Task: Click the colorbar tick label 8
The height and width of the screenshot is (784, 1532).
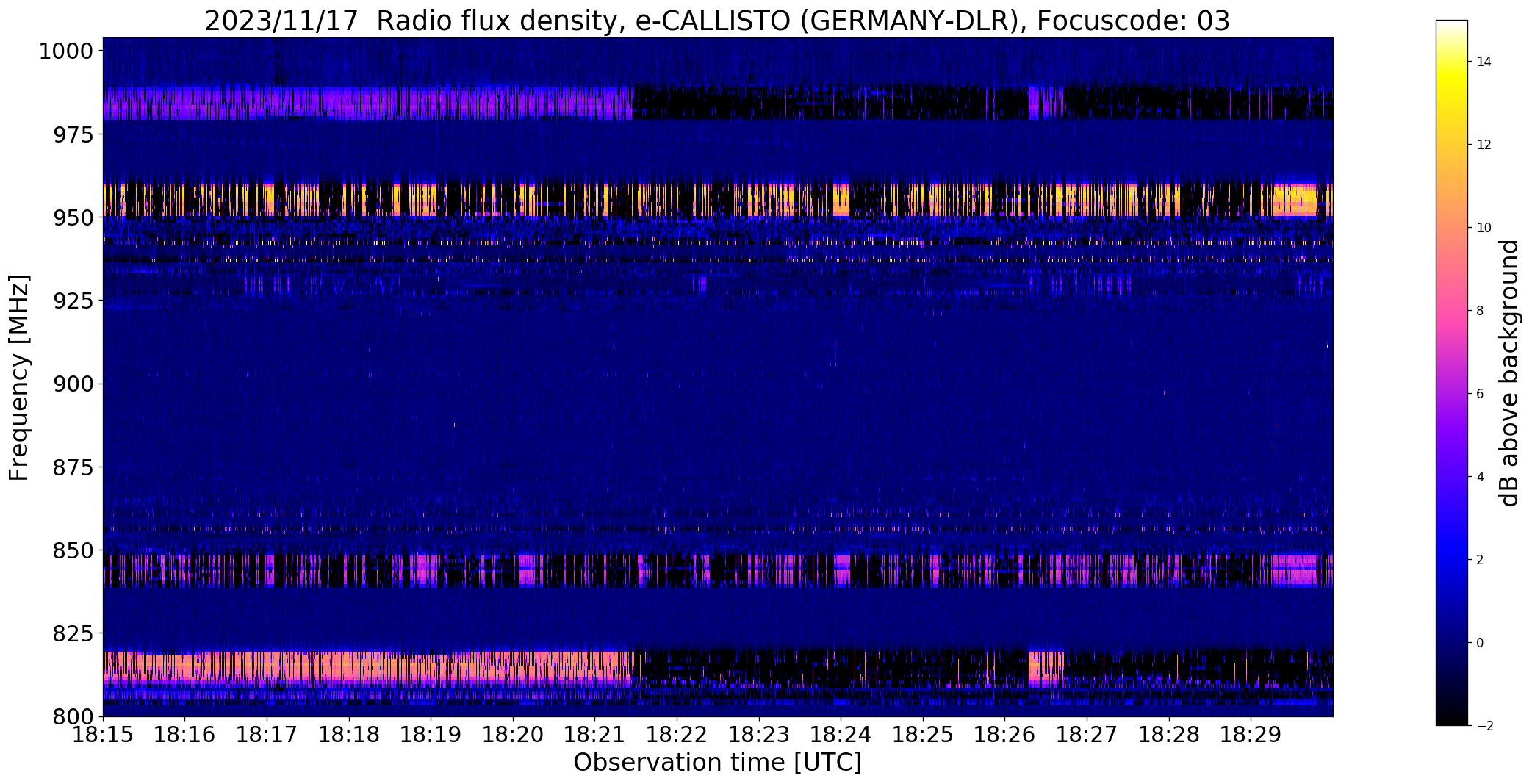Action: click(1480, 311)
